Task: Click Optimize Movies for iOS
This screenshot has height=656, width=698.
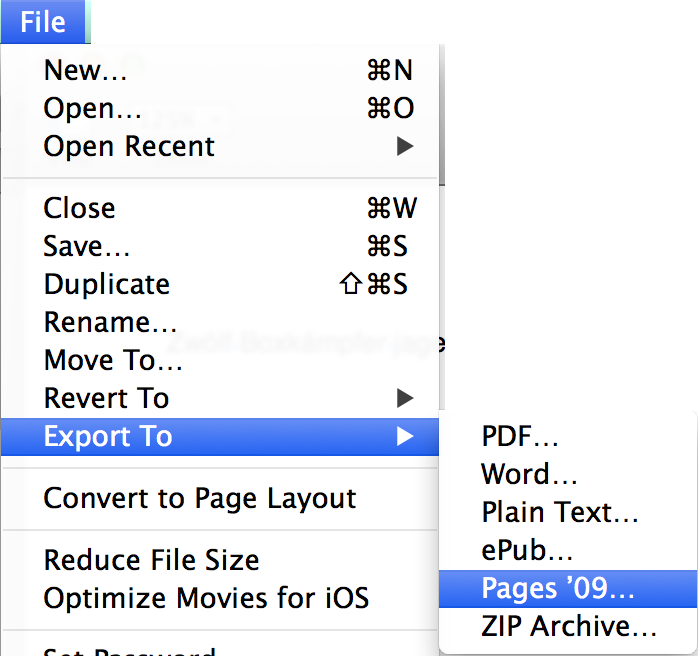Action: 206,598
